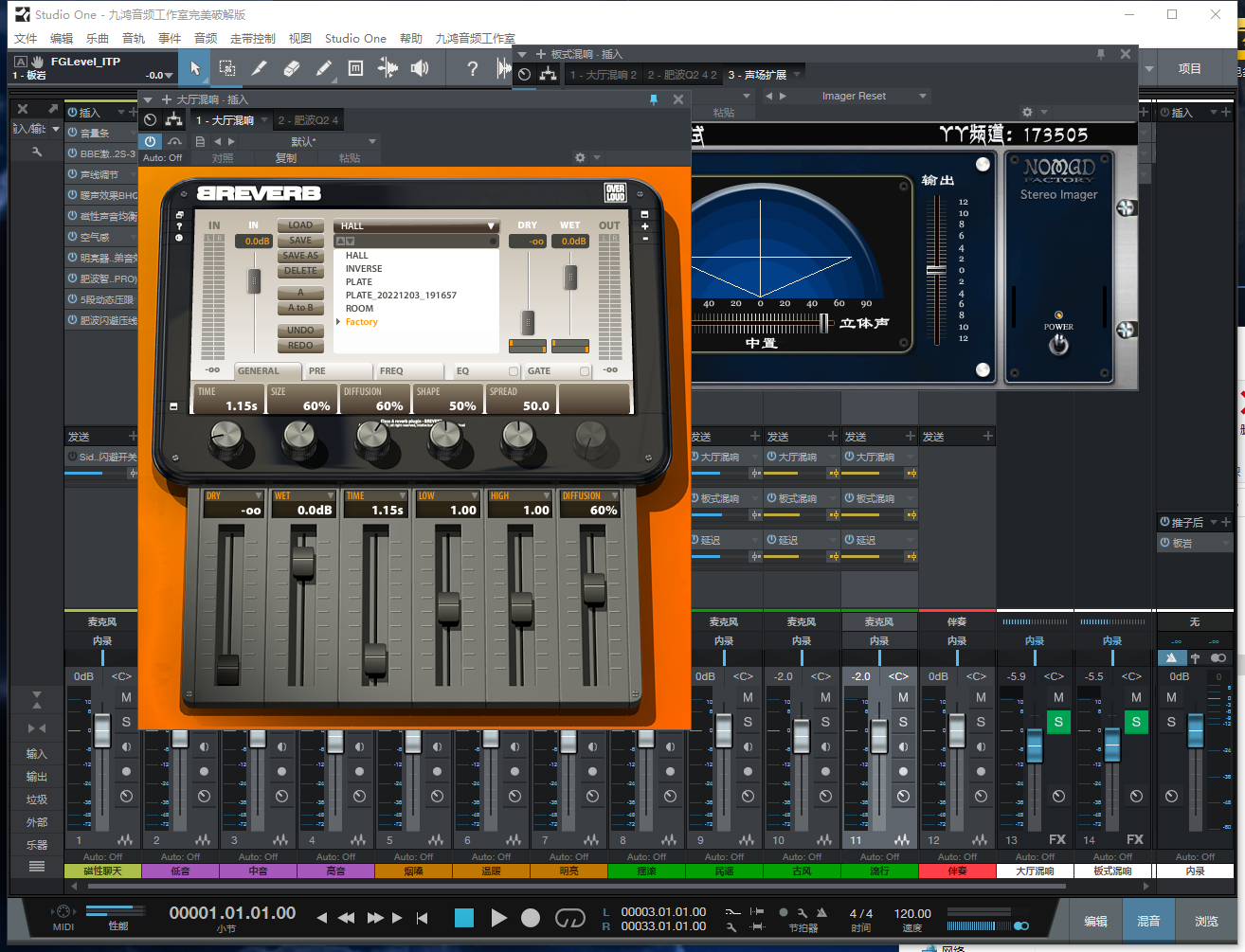The width and height of the screenshot is (1245, 952).
Task: Enable the EQ checkbox in BREVERB
Action: tap(514, 371)
